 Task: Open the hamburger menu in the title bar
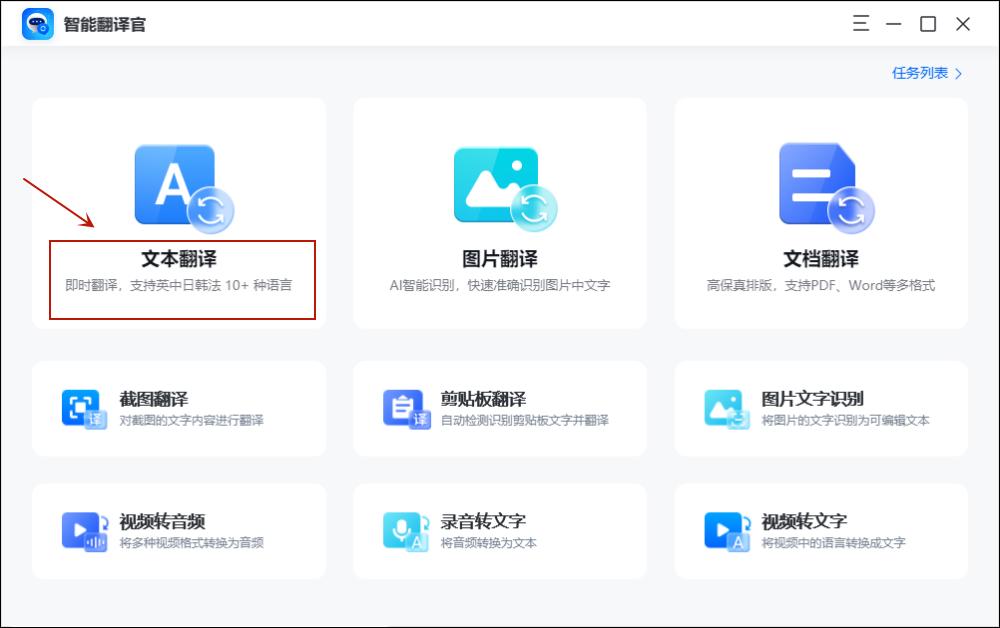point(859,23)
